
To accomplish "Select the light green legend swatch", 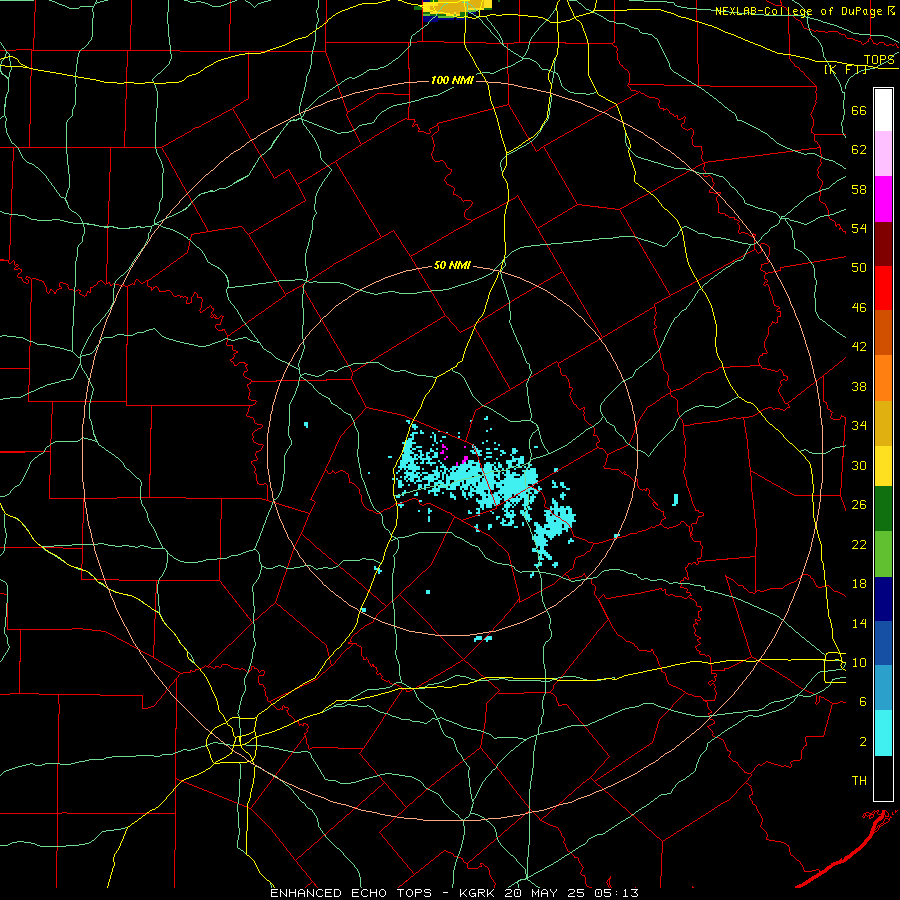I will [x=883, y=554].
